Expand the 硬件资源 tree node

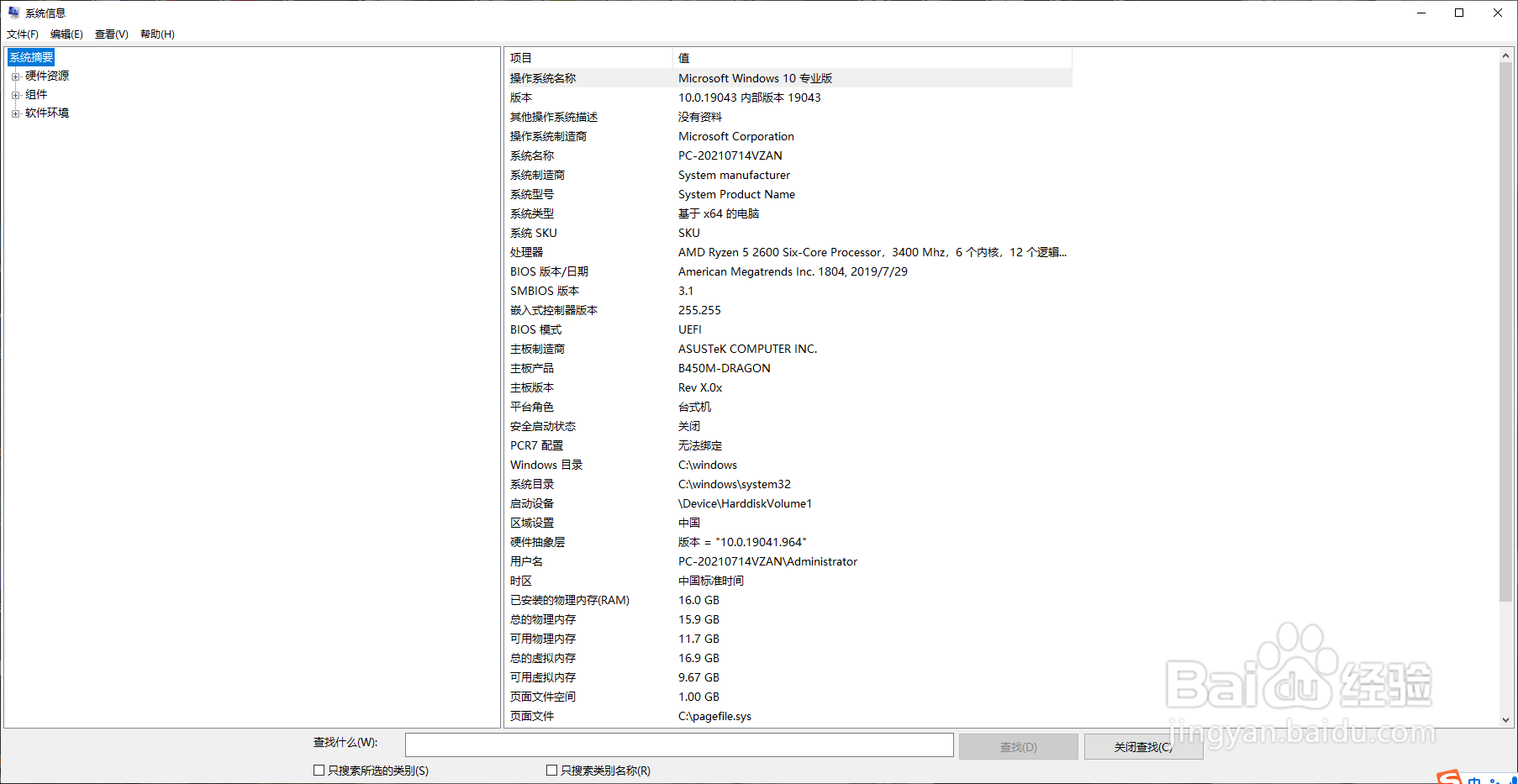pyautogui.click(x=15, y=76)
